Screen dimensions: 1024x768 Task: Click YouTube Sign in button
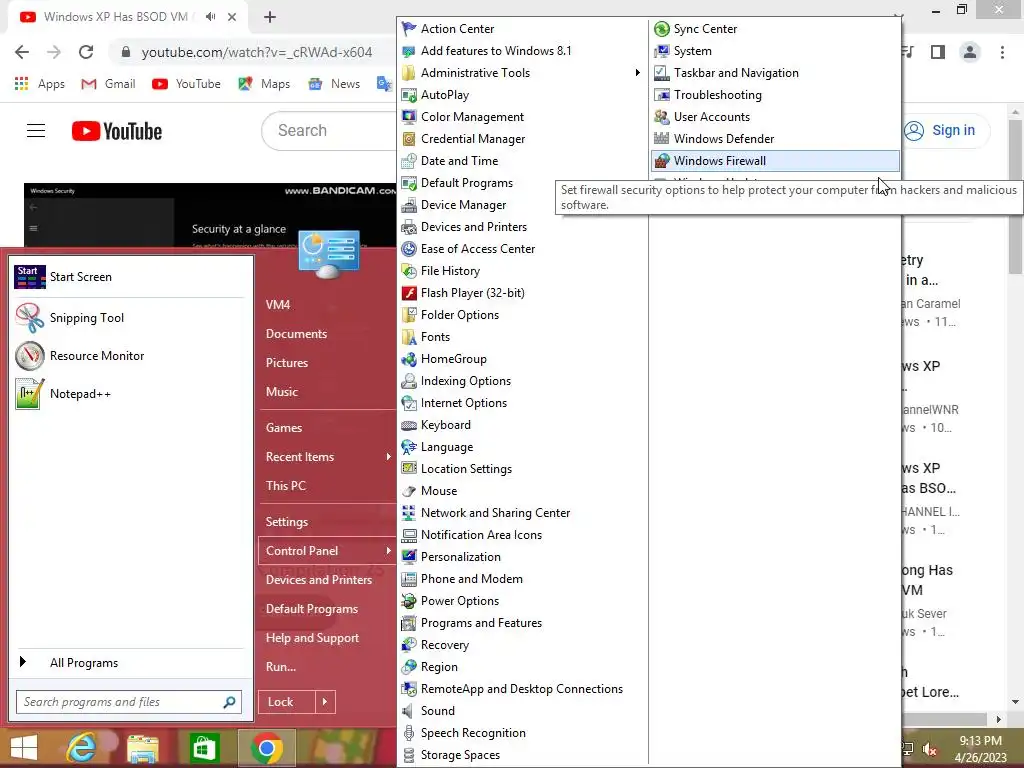coord(941,131)
